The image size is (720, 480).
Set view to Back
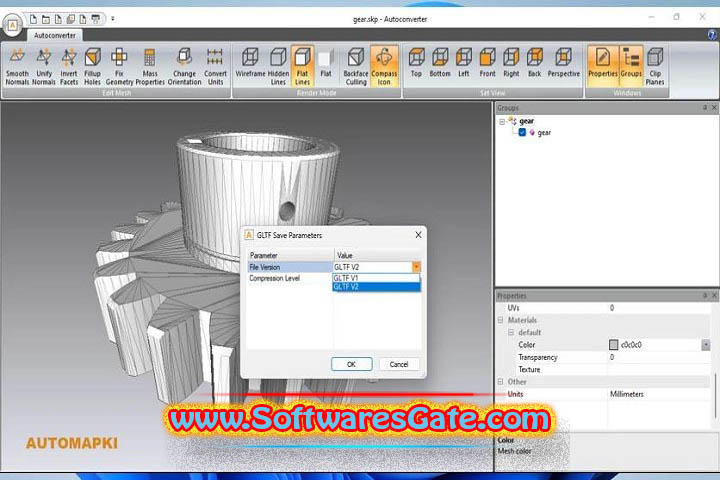coord(534,62)
